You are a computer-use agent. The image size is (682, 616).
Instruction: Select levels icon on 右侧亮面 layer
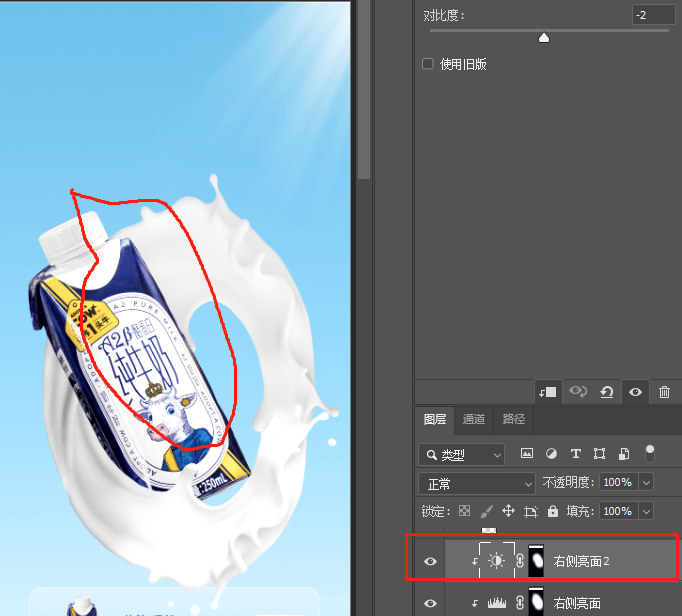pyautogui.click(x=497, y=603)
